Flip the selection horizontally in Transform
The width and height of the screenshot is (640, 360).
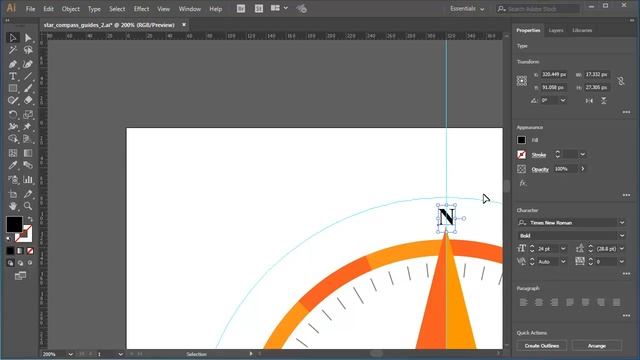(x=589, y=100)
